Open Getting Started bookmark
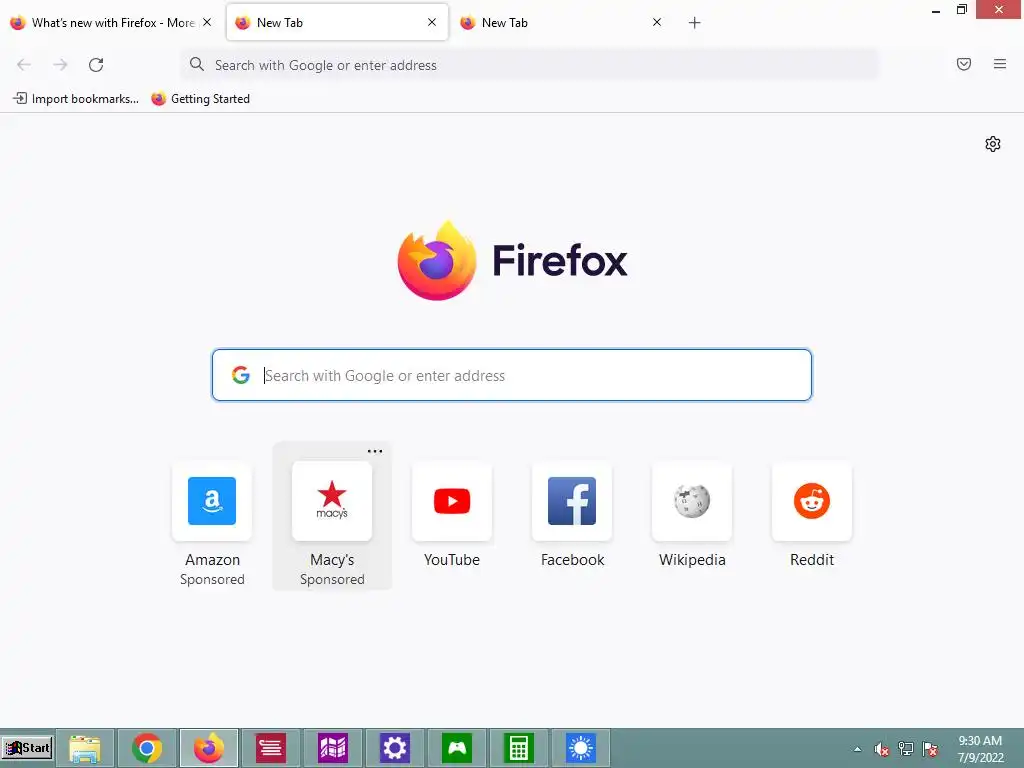Viewport: 1024px width, 768px height. pos(200,99)
